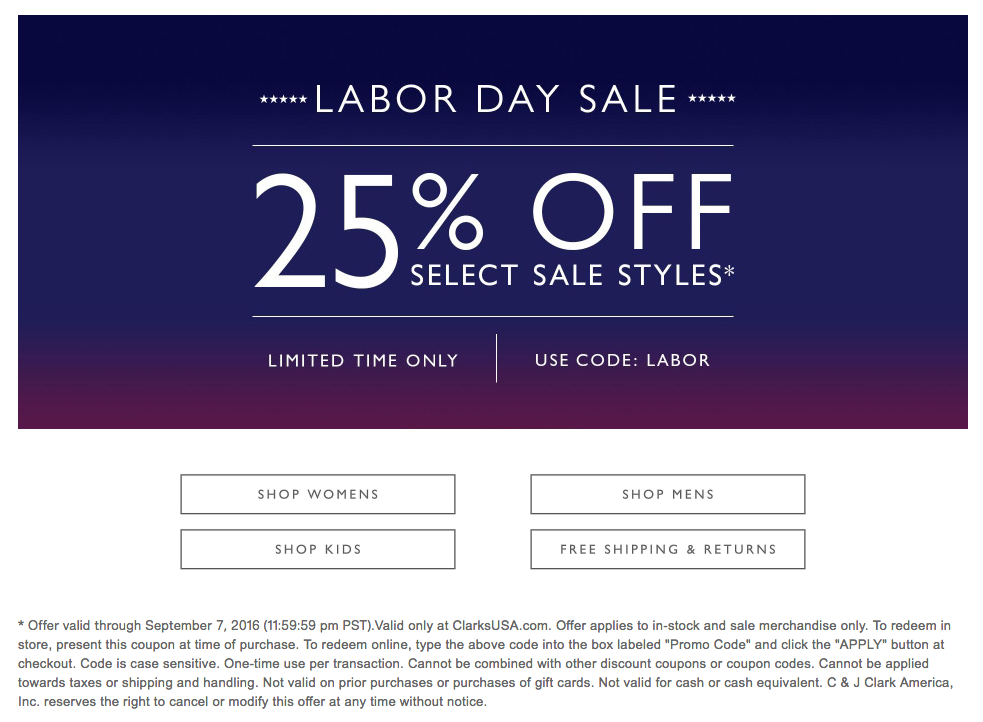Click the Use Code: LABOR text
The image size is (983, 722).
coord(622,360)
